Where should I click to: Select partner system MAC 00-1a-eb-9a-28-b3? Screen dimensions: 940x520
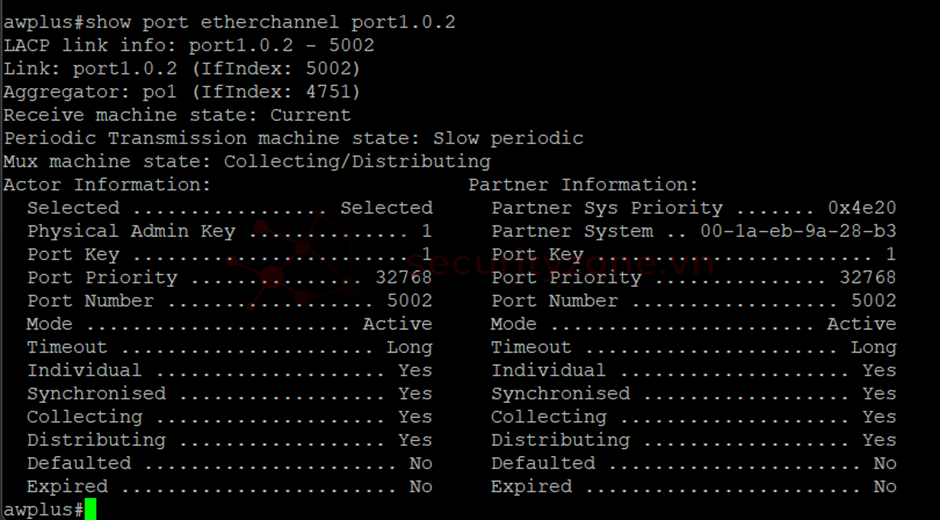click(799, 232)
